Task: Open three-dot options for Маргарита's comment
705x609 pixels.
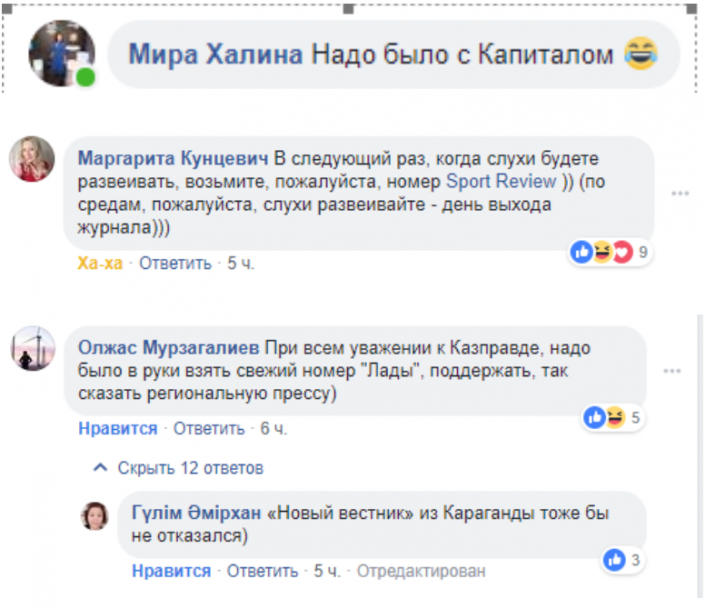Action: tap(681, 192)
